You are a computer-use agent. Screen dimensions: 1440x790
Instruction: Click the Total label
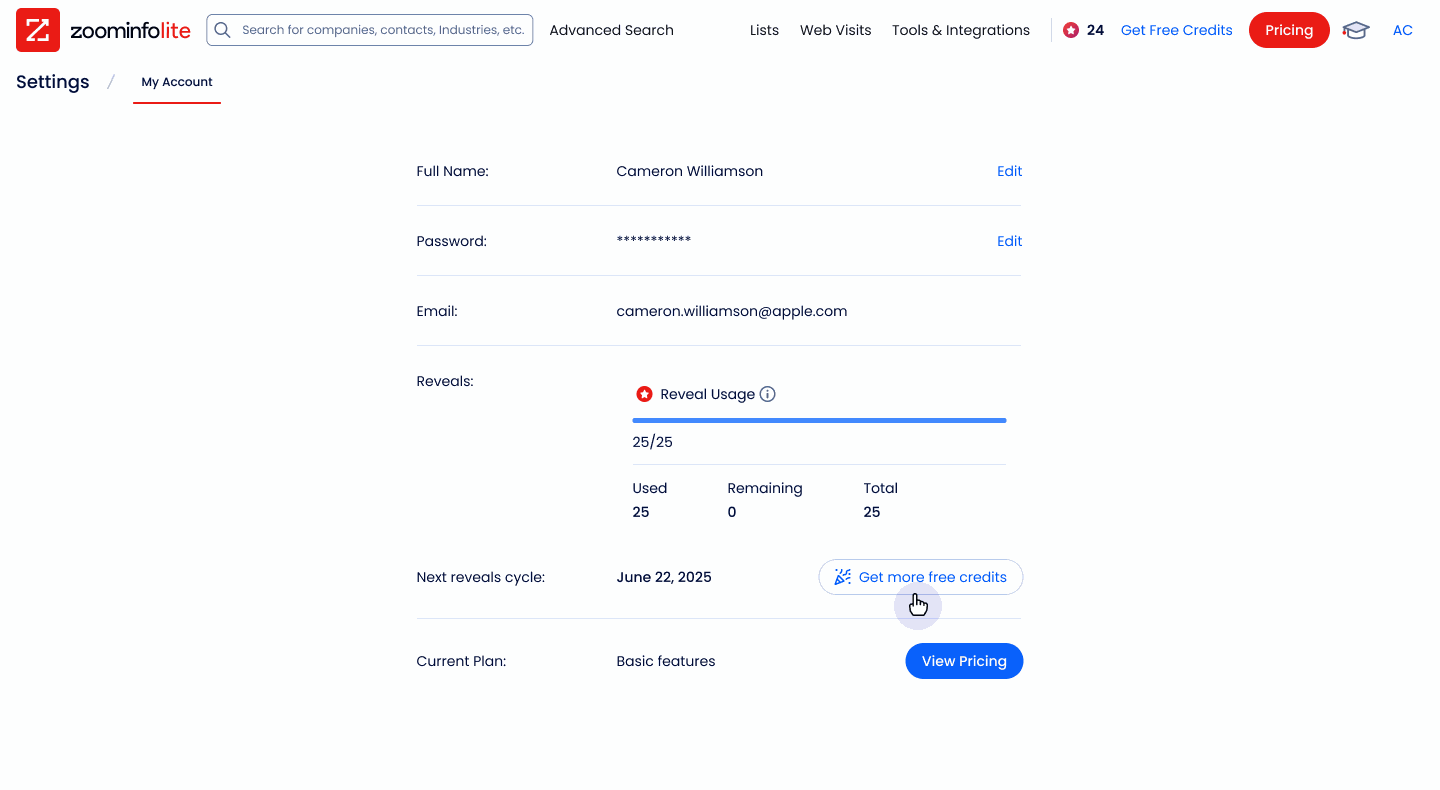(881, 488)
